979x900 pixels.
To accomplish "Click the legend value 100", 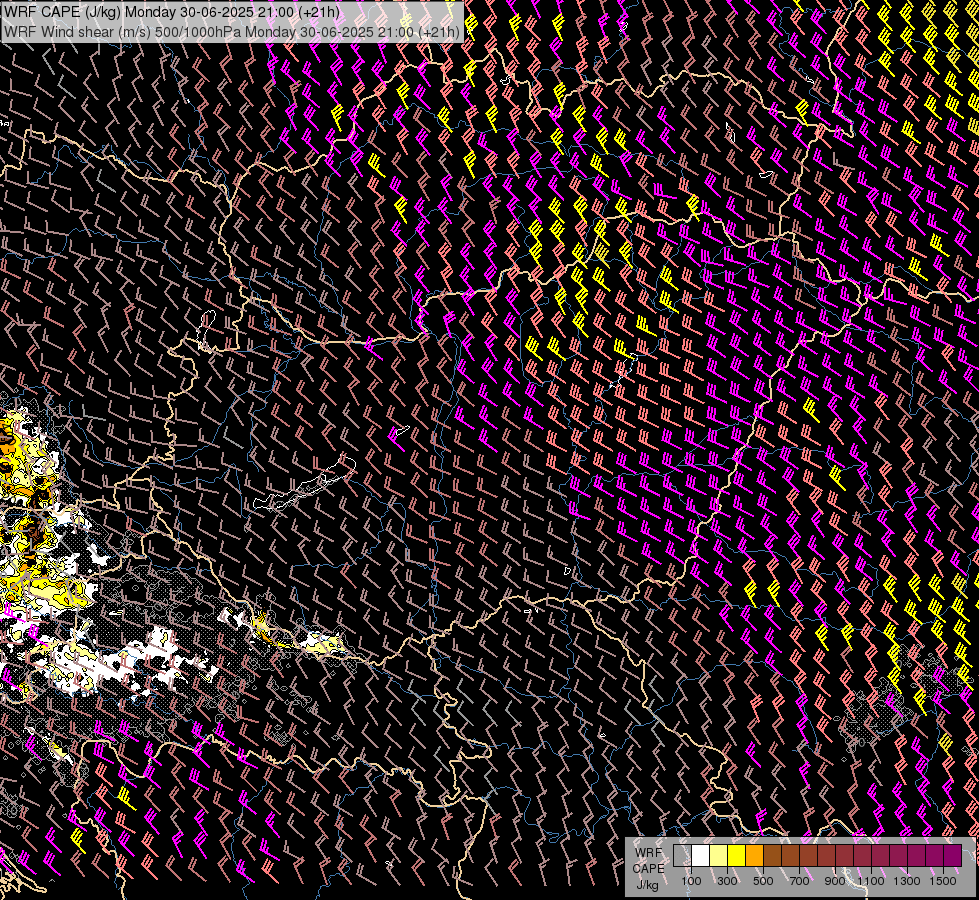I will pos(691,881).
